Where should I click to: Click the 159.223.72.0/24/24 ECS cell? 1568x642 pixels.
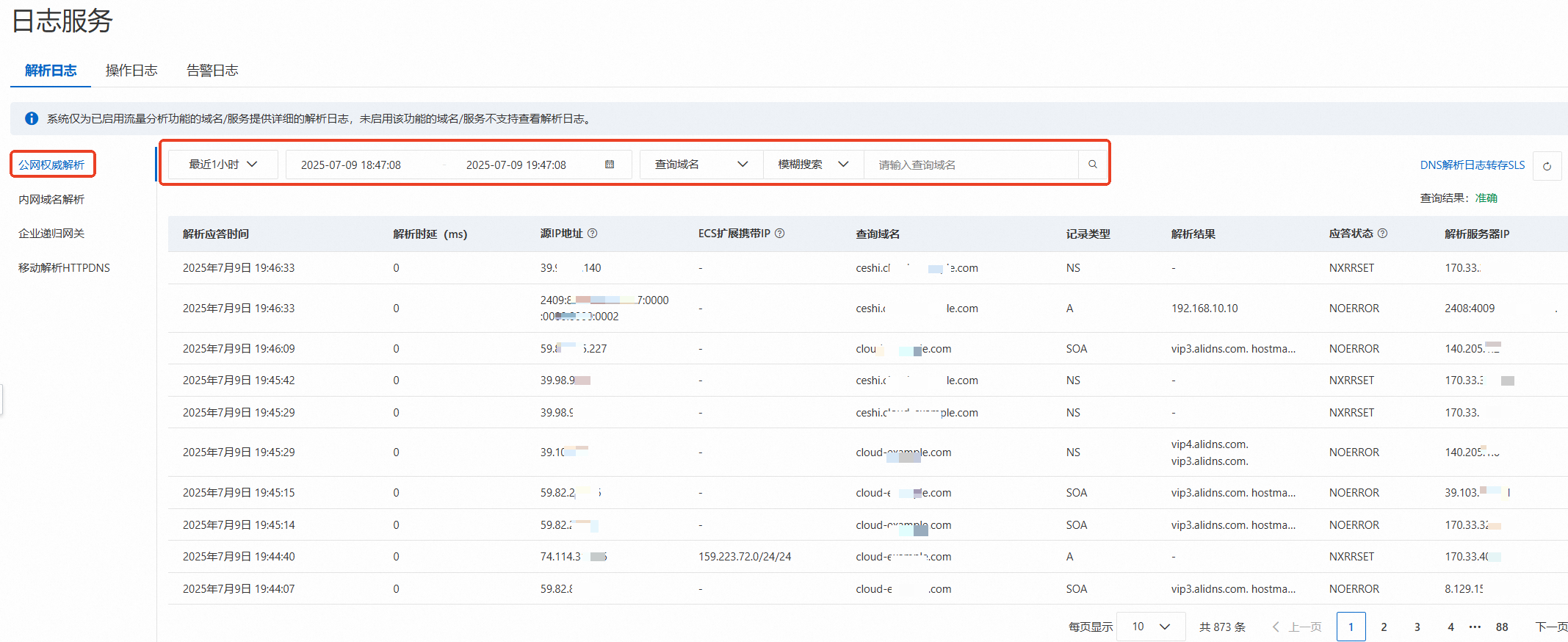[745, 557]
